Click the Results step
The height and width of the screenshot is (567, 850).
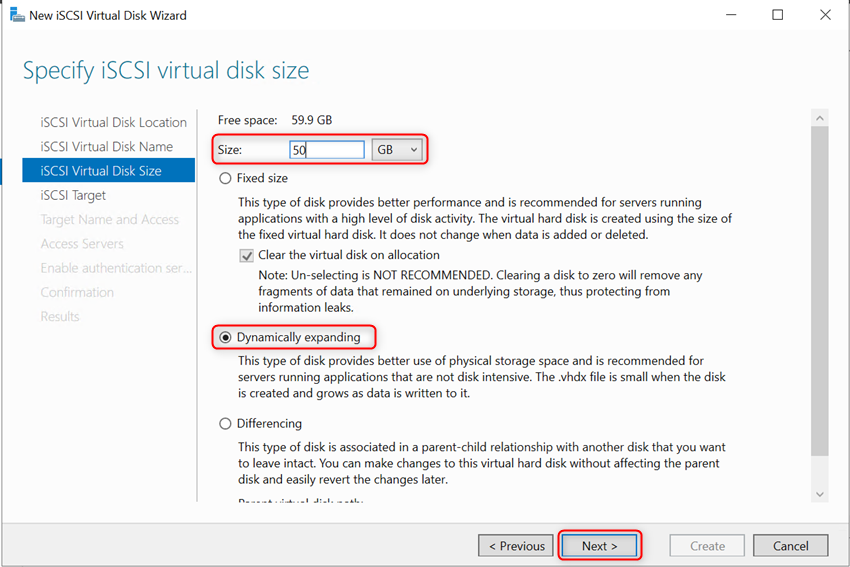click(x=60, y=317)
